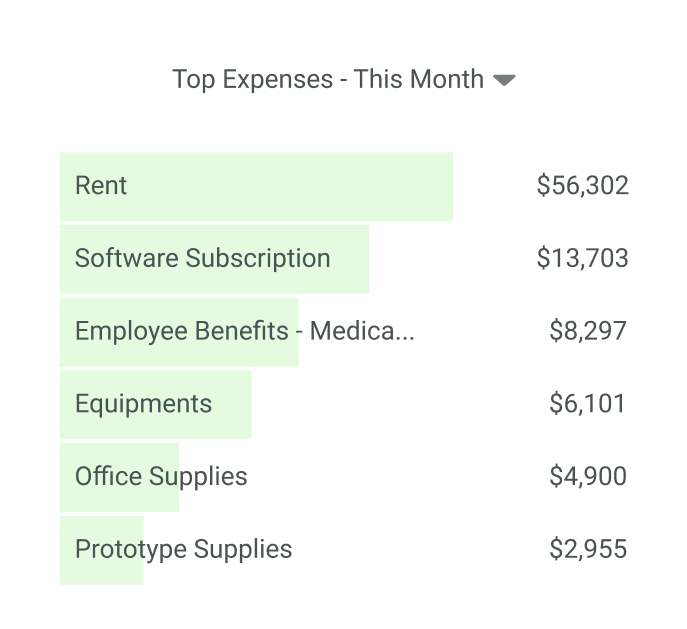Click the right end of the Software Subscription bar
The width and height of the screenshot is (687, 629).
(x=357, y=258)
